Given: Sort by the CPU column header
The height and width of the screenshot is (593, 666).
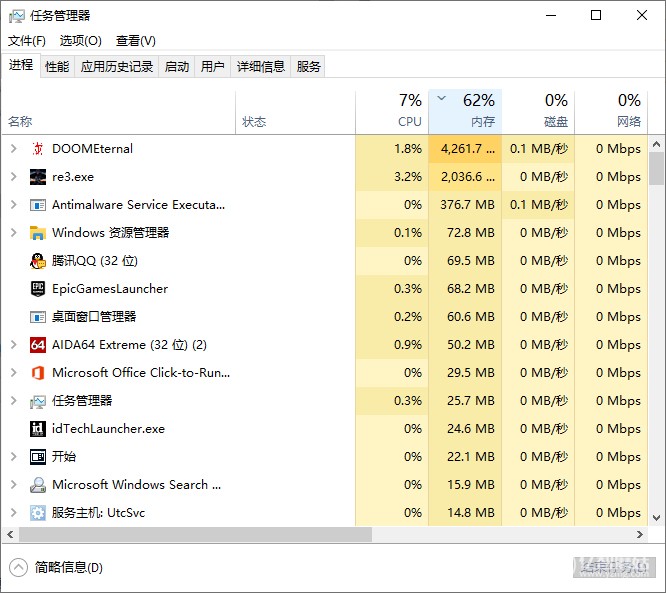Looking at the screenshot, I should [x=392, y=113].
